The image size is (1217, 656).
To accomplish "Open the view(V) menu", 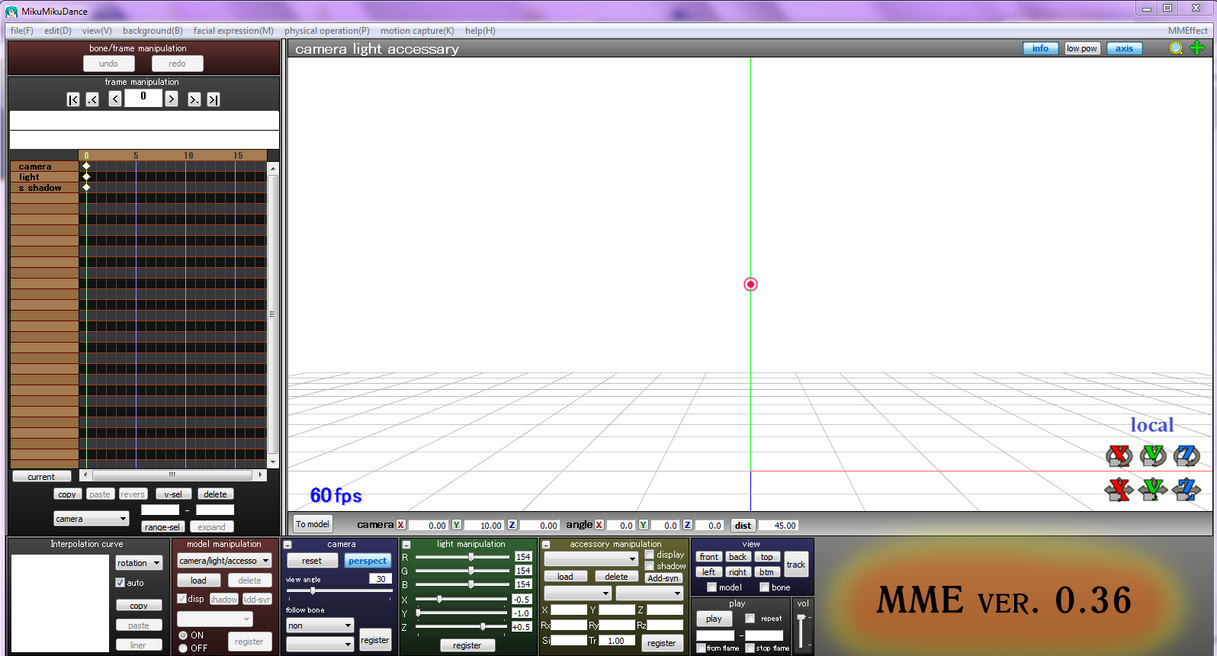I will [97, 31].
